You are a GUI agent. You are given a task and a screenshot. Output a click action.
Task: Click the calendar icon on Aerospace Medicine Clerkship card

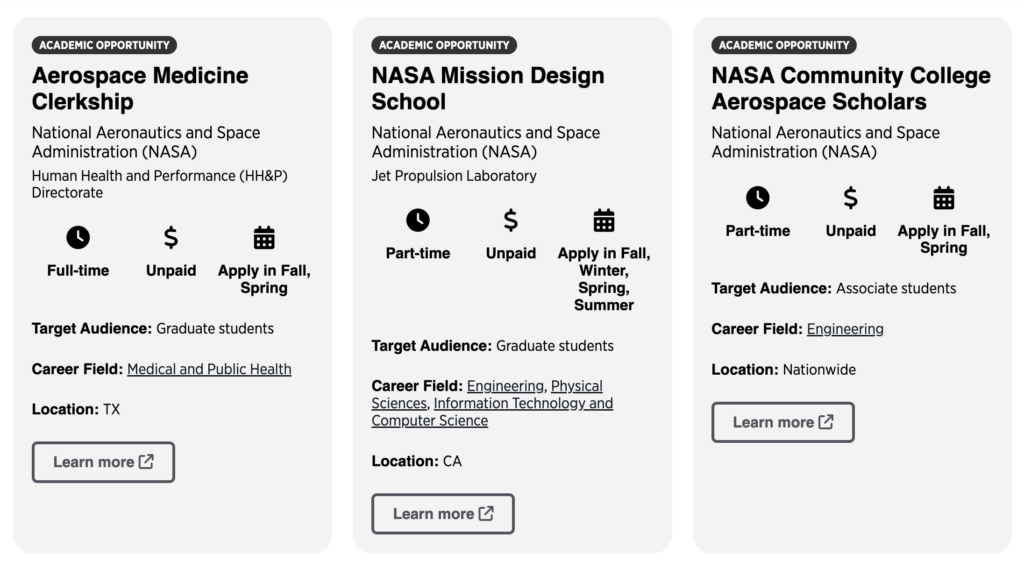coord(264,238)
